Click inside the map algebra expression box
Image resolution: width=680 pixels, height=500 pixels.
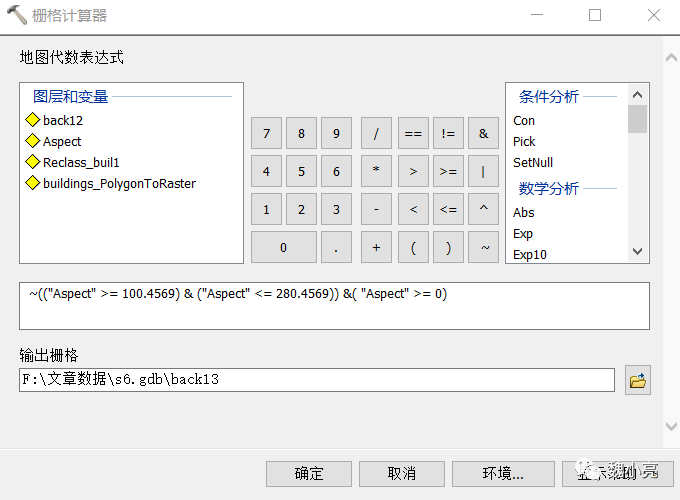pos(334,306)
